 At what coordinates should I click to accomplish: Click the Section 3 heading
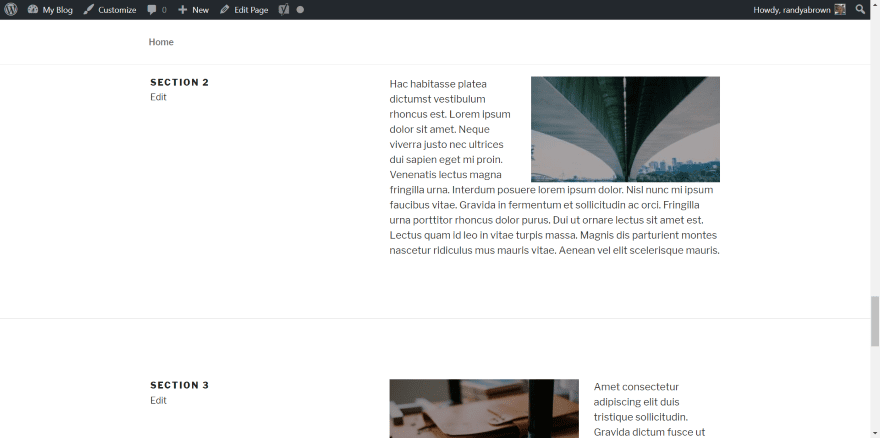tap(180, 385)
